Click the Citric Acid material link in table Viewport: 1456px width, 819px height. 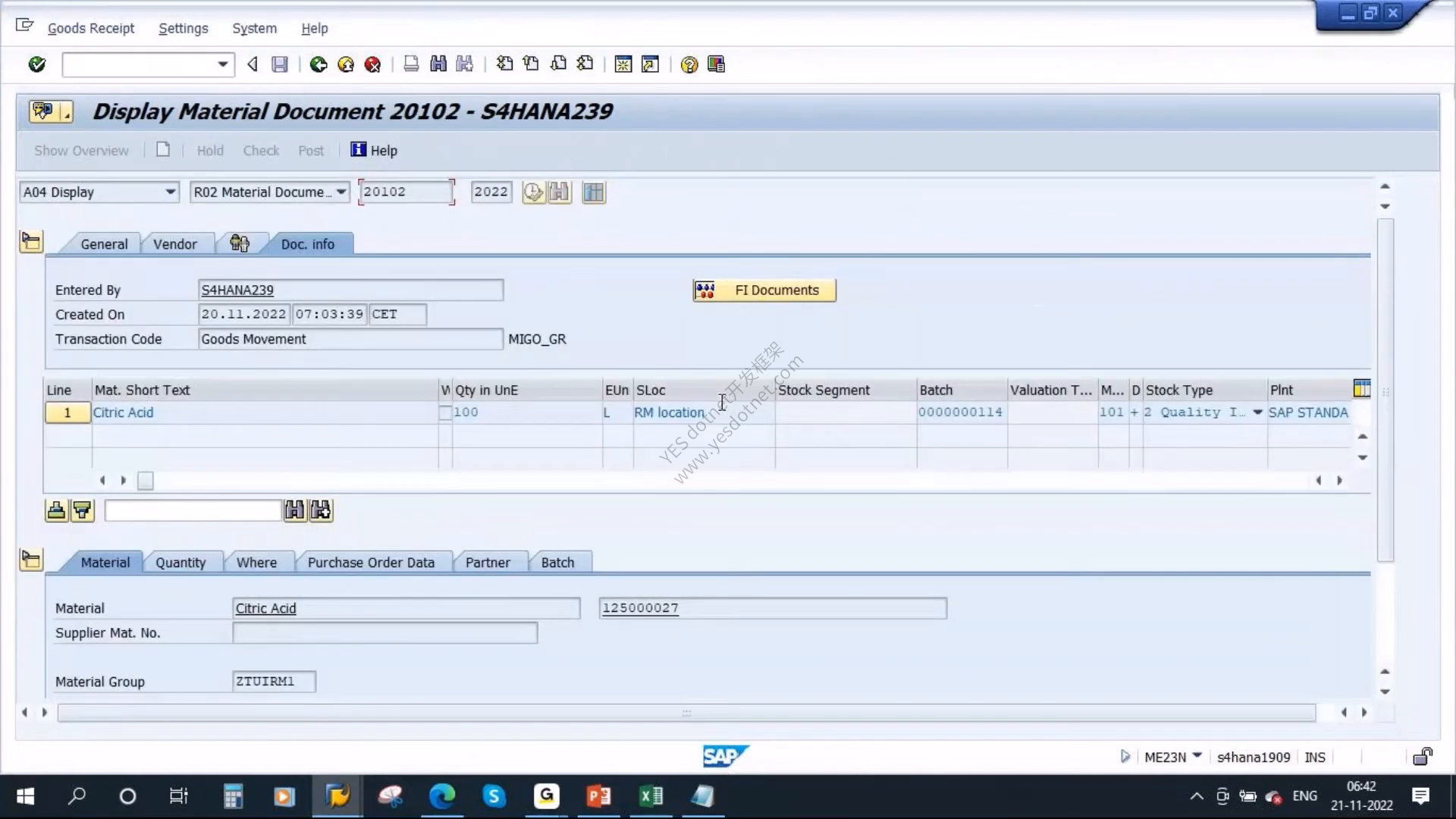coord(123,413)
